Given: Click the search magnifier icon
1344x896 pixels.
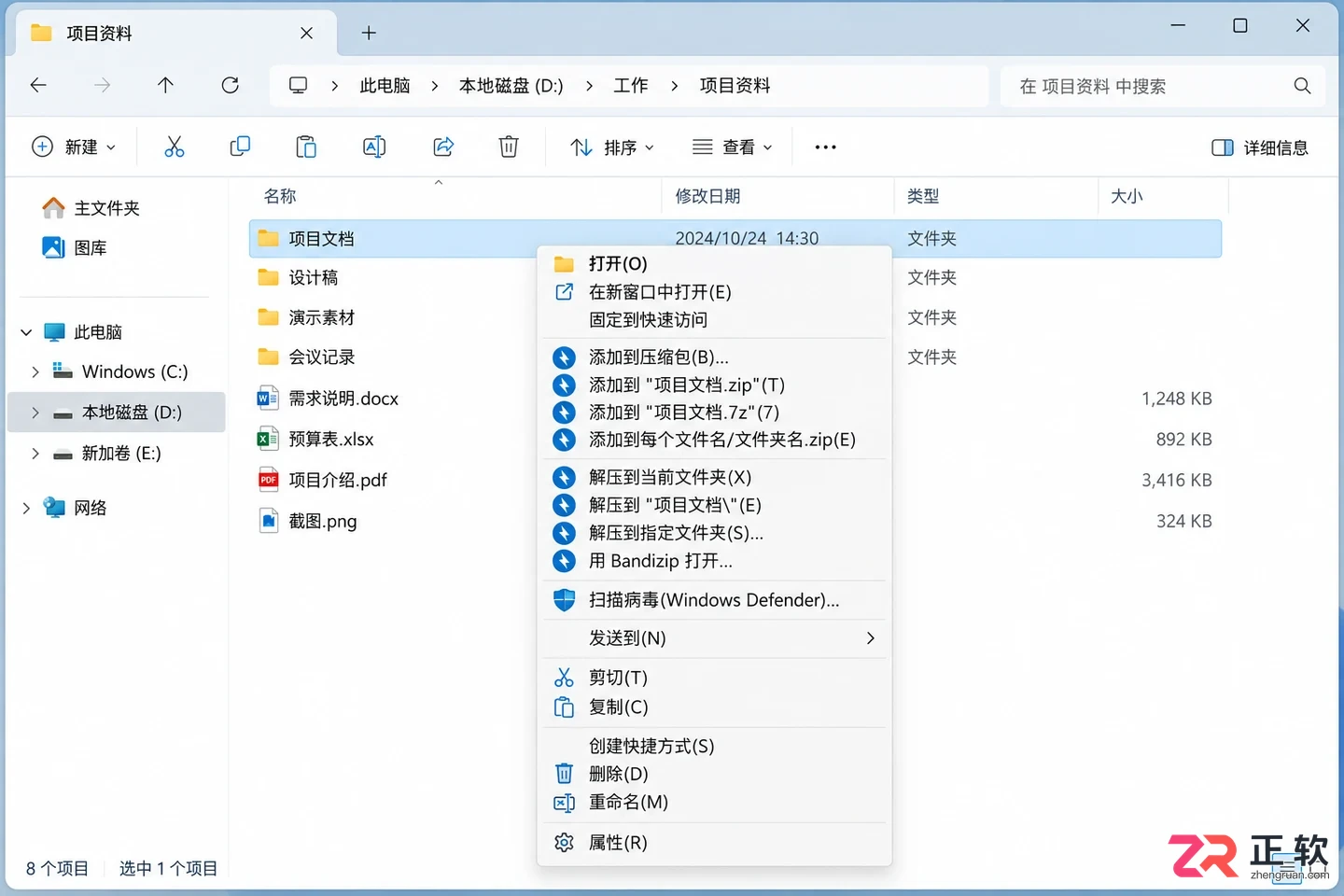Looking at the screenshot, I should (x=1302, y=86).
